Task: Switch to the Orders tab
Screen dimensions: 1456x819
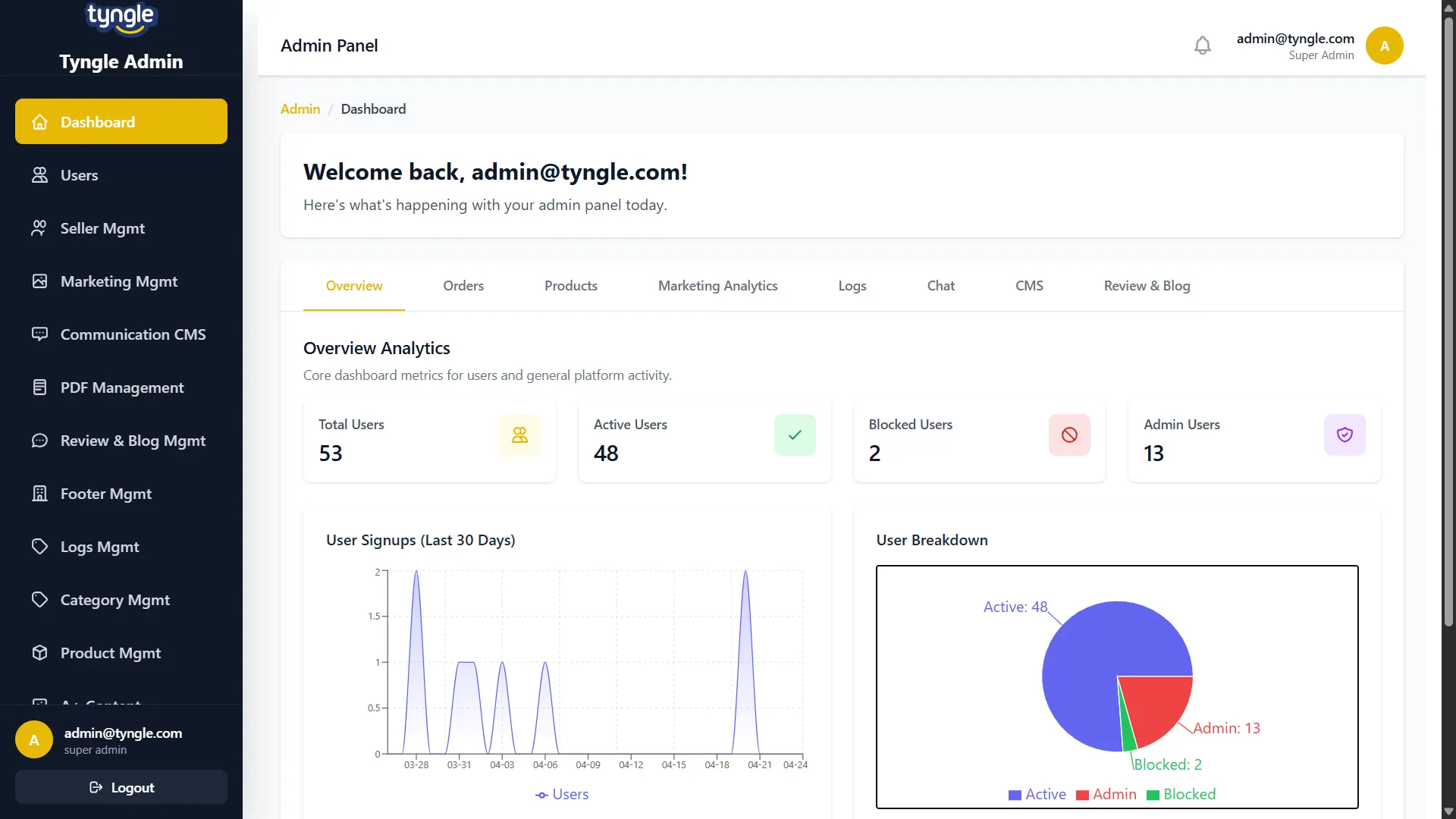Action: click(x=463, y=286)
